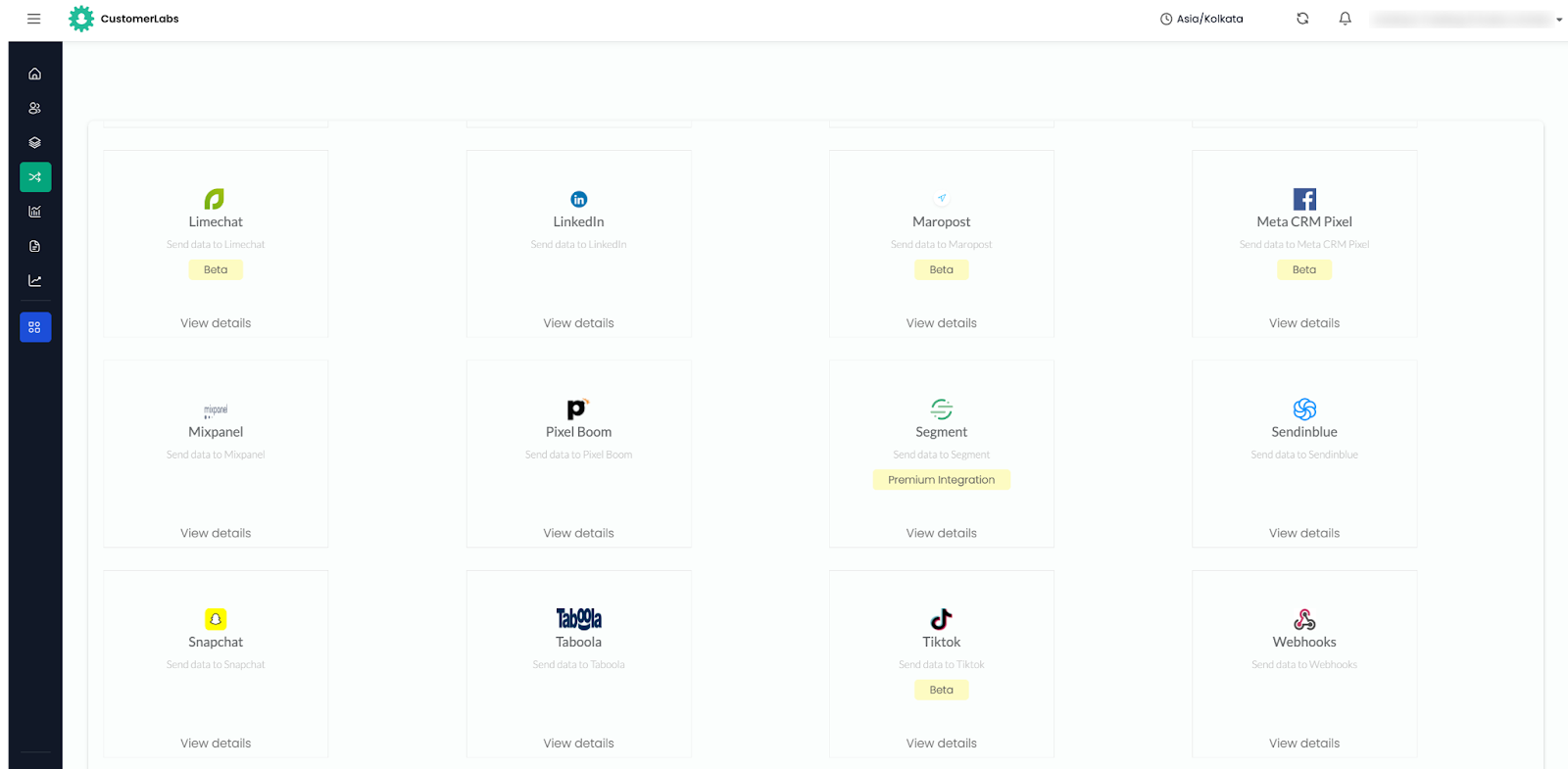Click the Webhooks logo icon
The image size is (1568, 769).
pos(1304,619)
